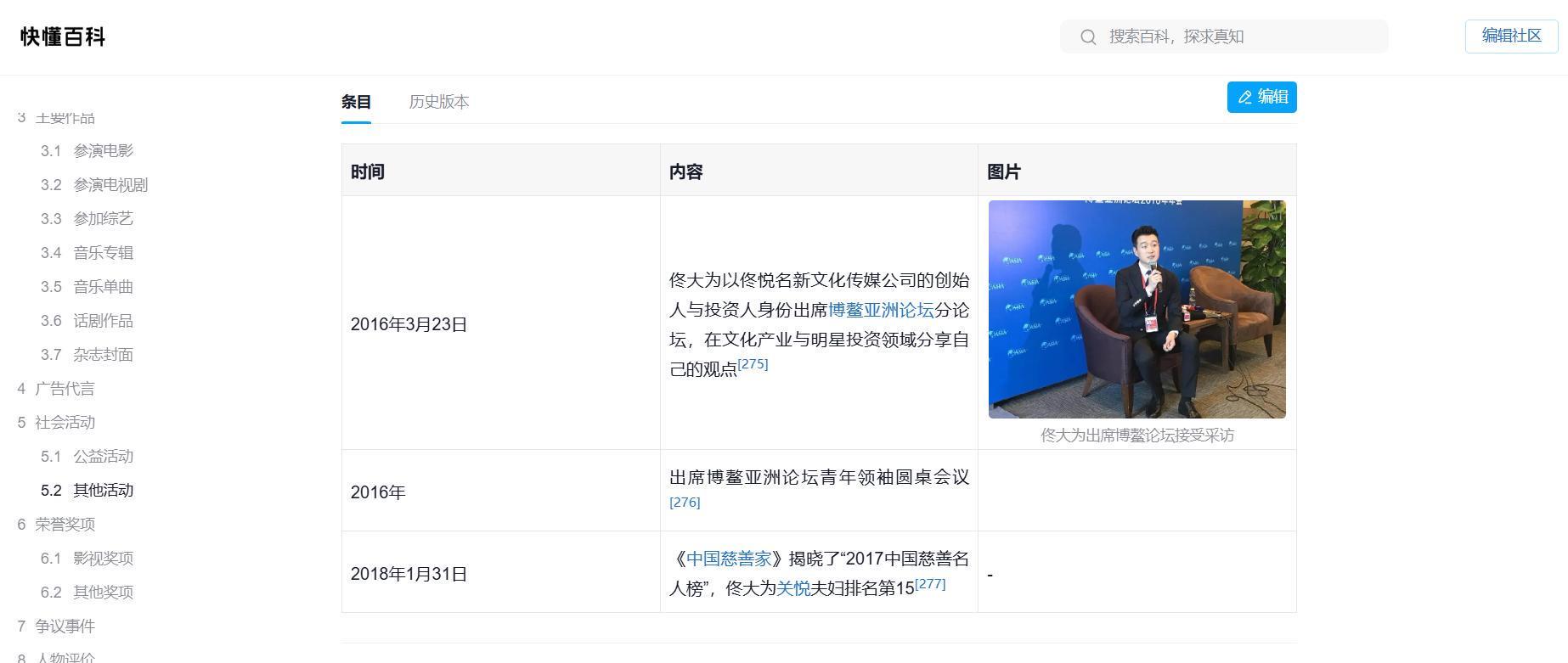The width and height of the screenshot is (1568, 663).
Task: Open the 编辑社区 button
Action: [1511, 36]
